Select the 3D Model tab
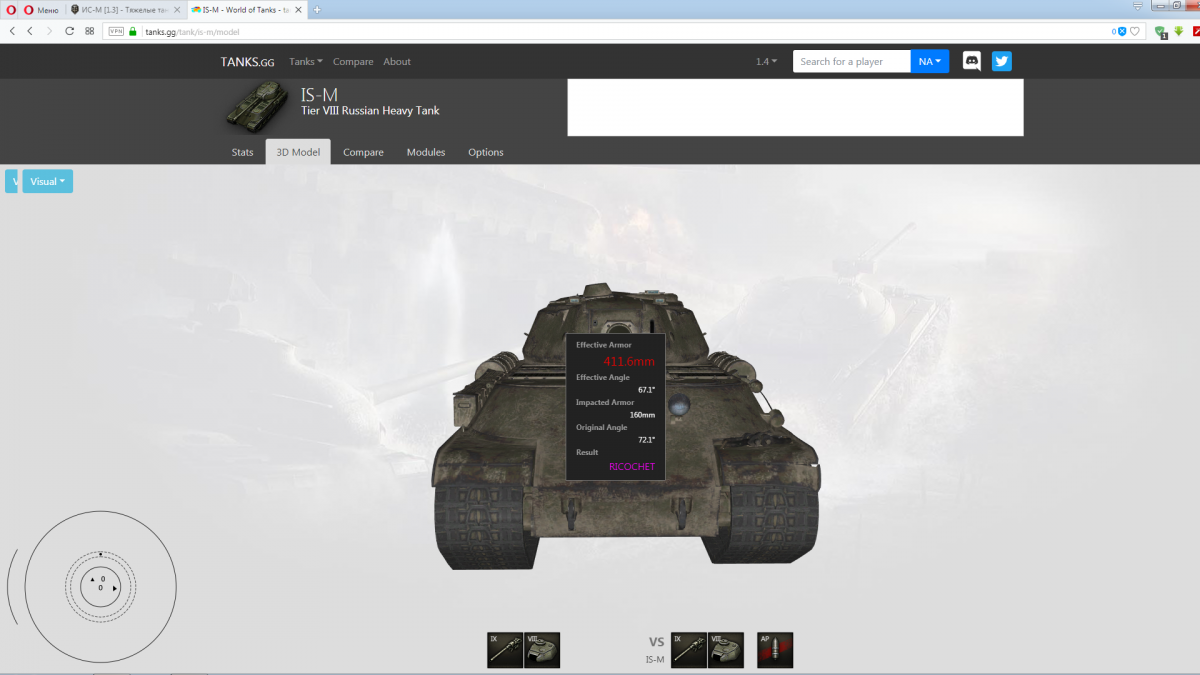Viewport: 1200px width, 675px height. coord(298,152)
